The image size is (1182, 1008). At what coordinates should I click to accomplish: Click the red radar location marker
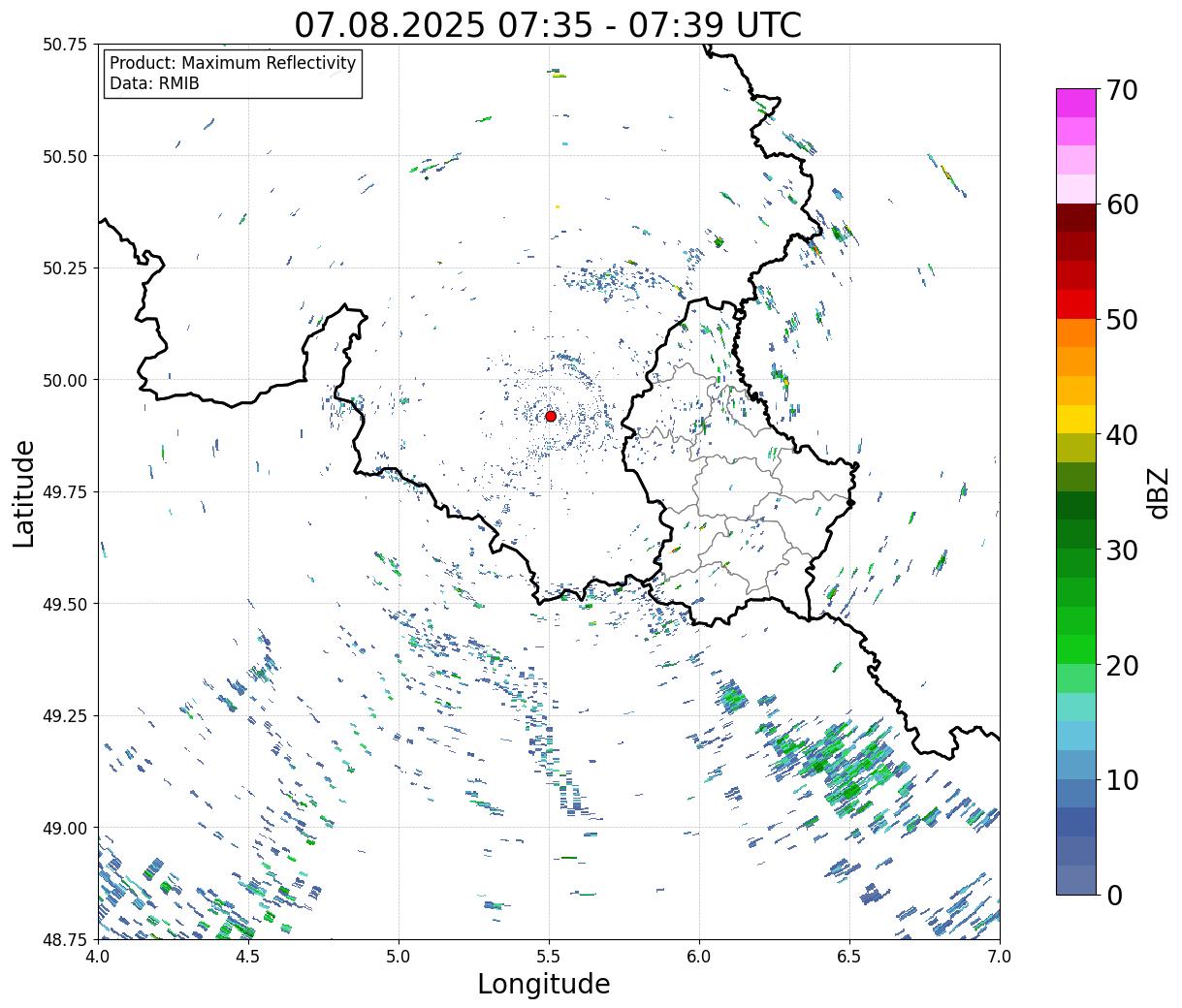pyautogui.click(x=551, y=416)
